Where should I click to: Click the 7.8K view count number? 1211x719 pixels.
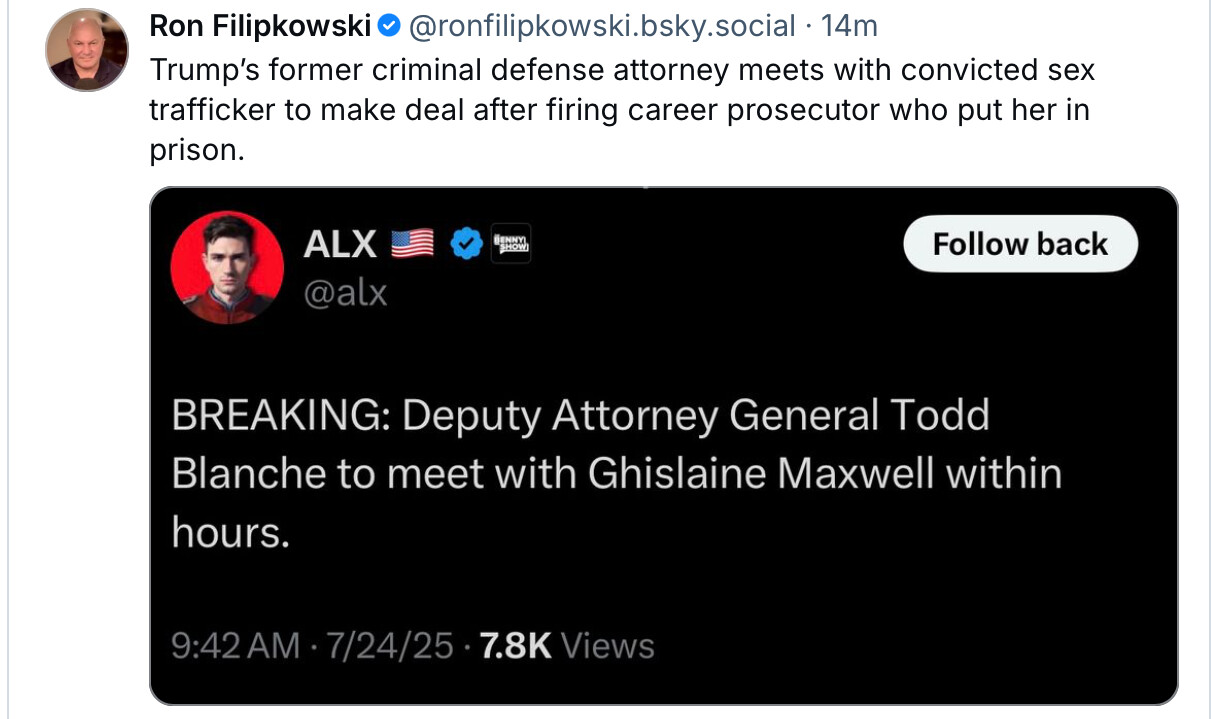click(516, 645)
